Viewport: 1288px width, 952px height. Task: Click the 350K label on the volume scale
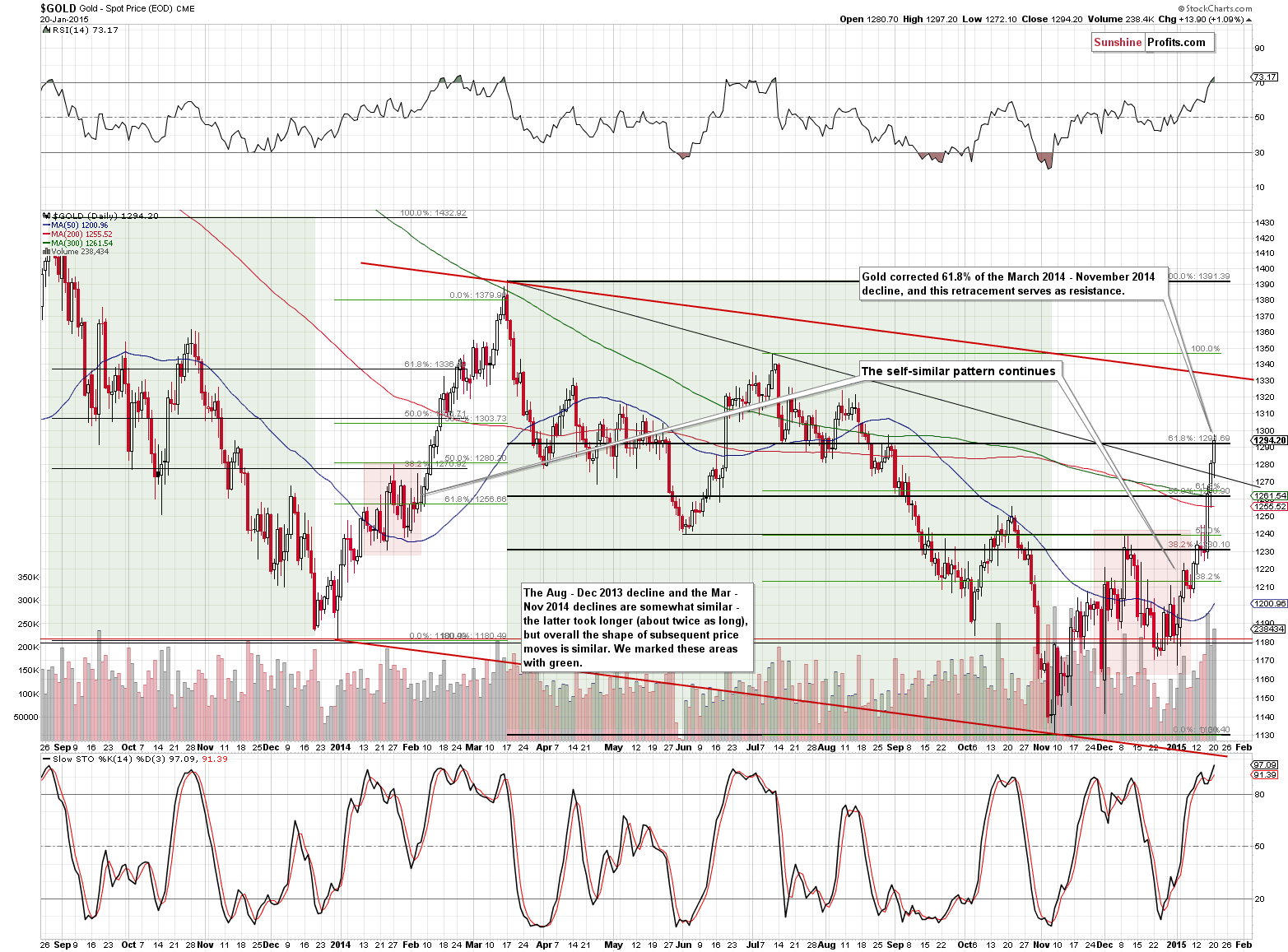click(28, 578)
